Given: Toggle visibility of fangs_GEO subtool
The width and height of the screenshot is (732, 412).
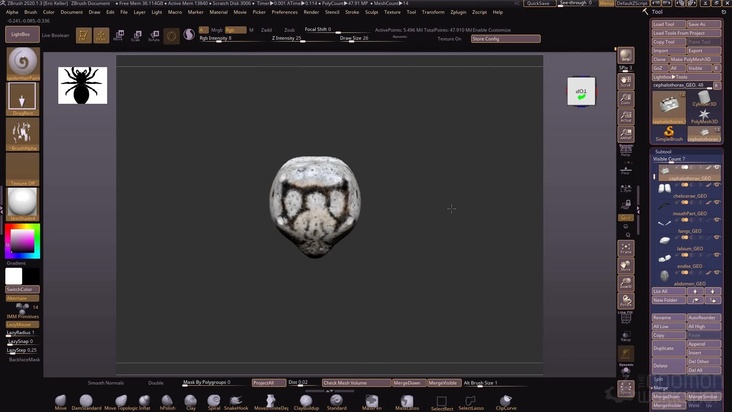Looking at the screenshot, I should click(717, 220).
